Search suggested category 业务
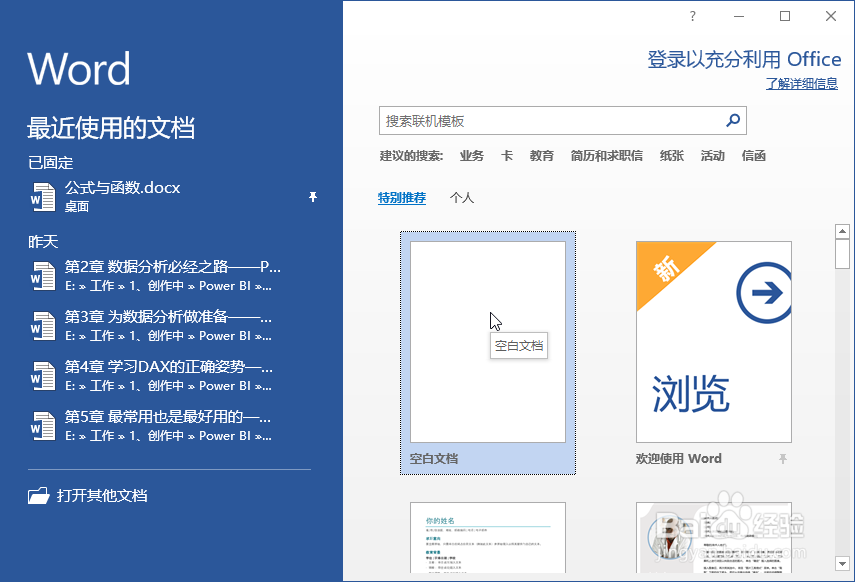Viewport: 855px width, 582px height. [x=471, y=156]
